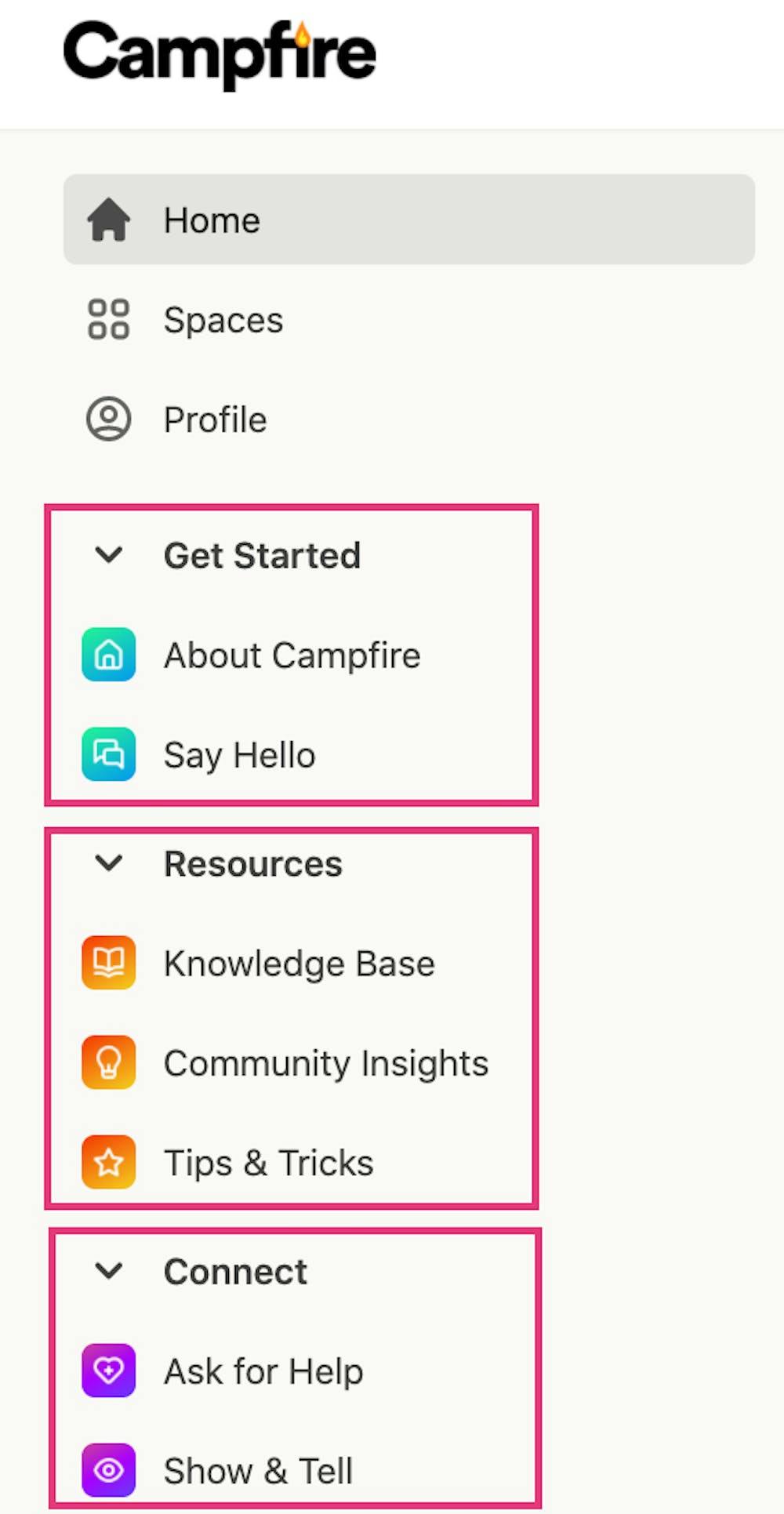
Task: Open Knowledge Base via the book icon
Action: (109, 963)
